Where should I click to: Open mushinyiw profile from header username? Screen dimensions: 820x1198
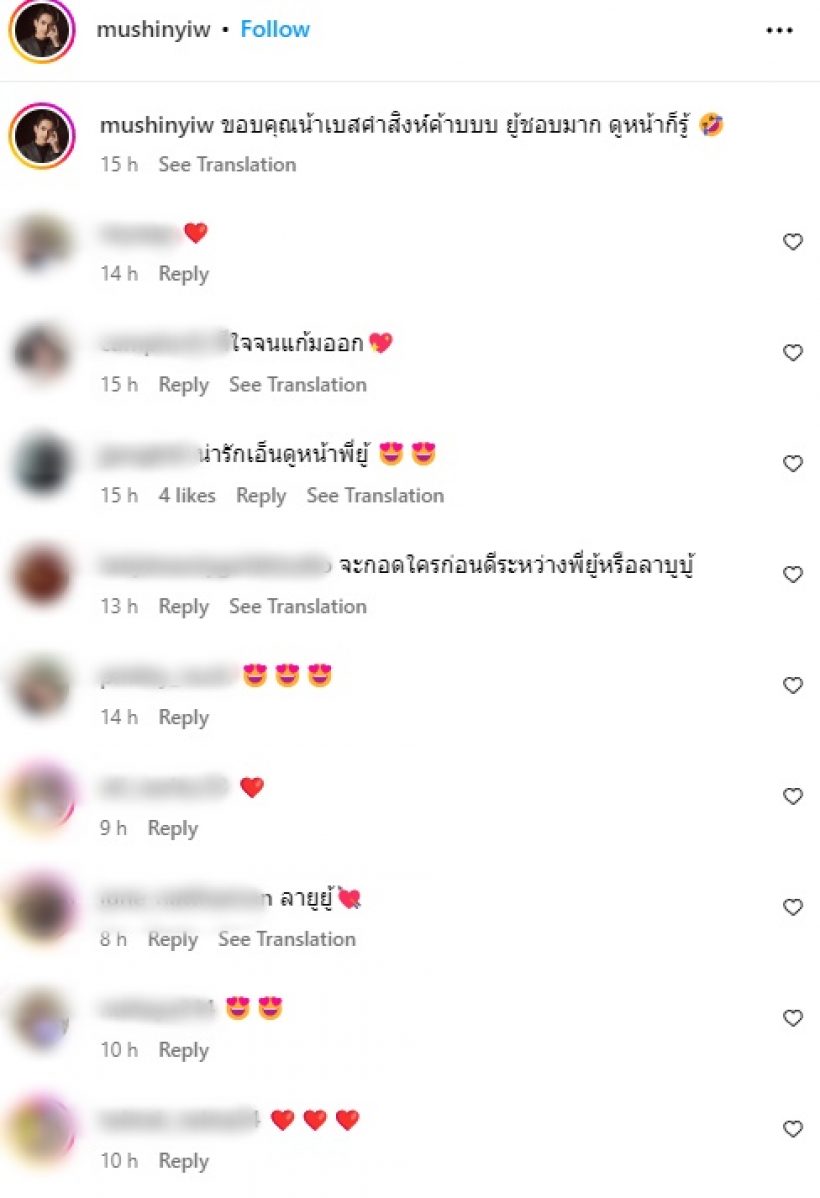(153, 30)
